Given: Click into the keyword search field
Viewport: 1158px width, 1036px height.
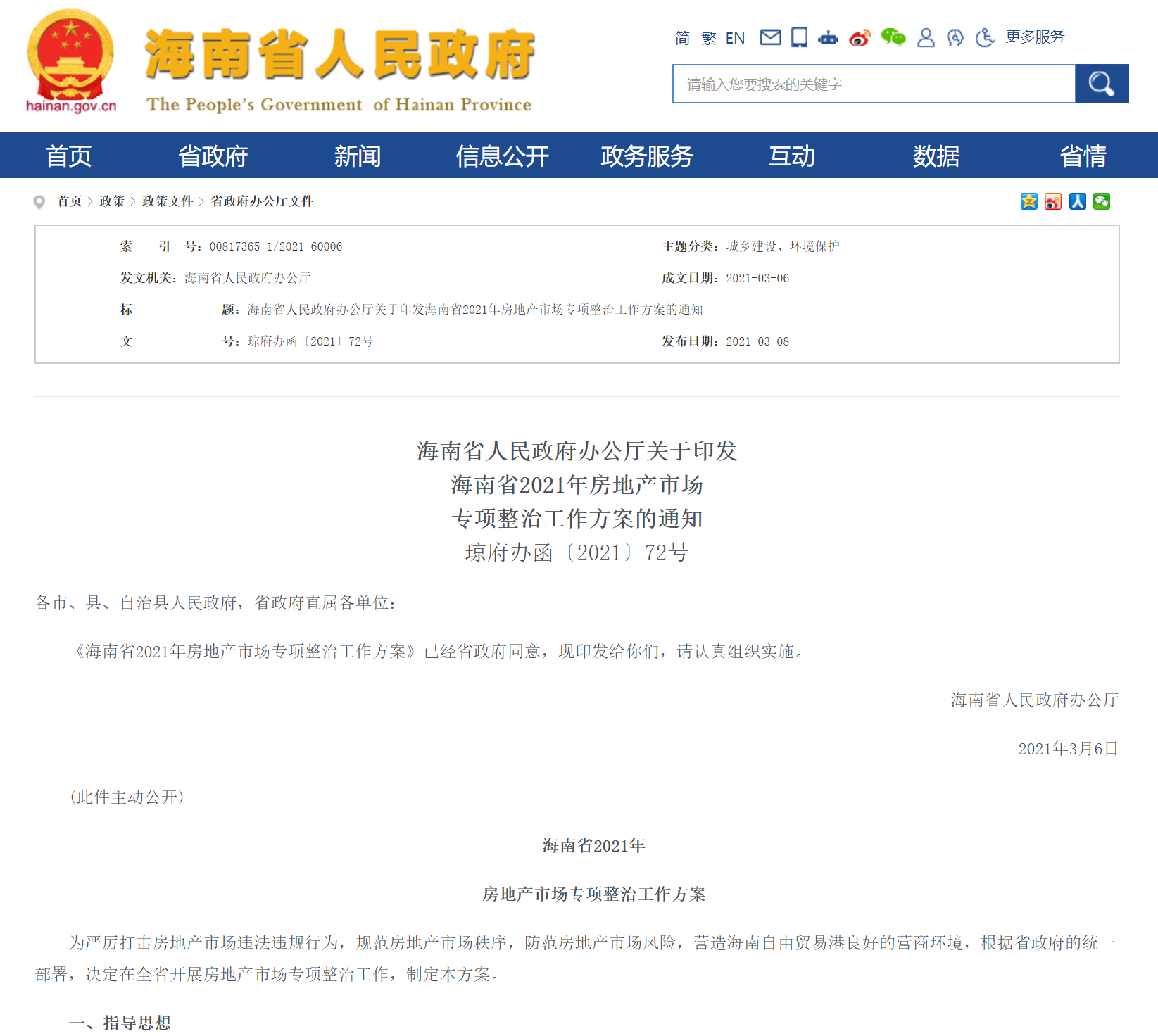Looking at the screenshot, I should pos(874,84).
